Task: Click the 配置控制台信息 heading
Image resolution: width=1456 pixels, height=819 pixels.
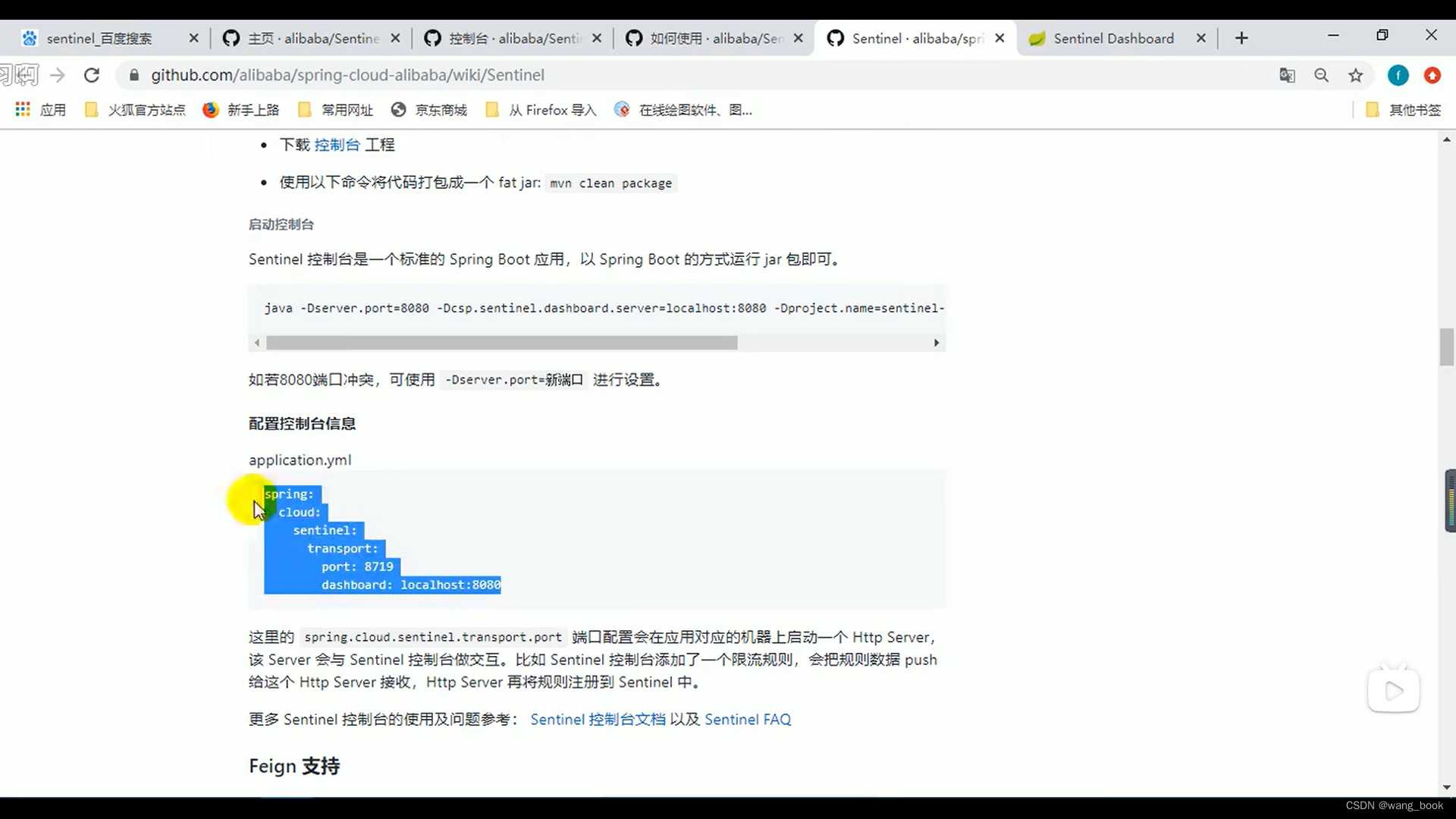Action: (x=302, y=424)
